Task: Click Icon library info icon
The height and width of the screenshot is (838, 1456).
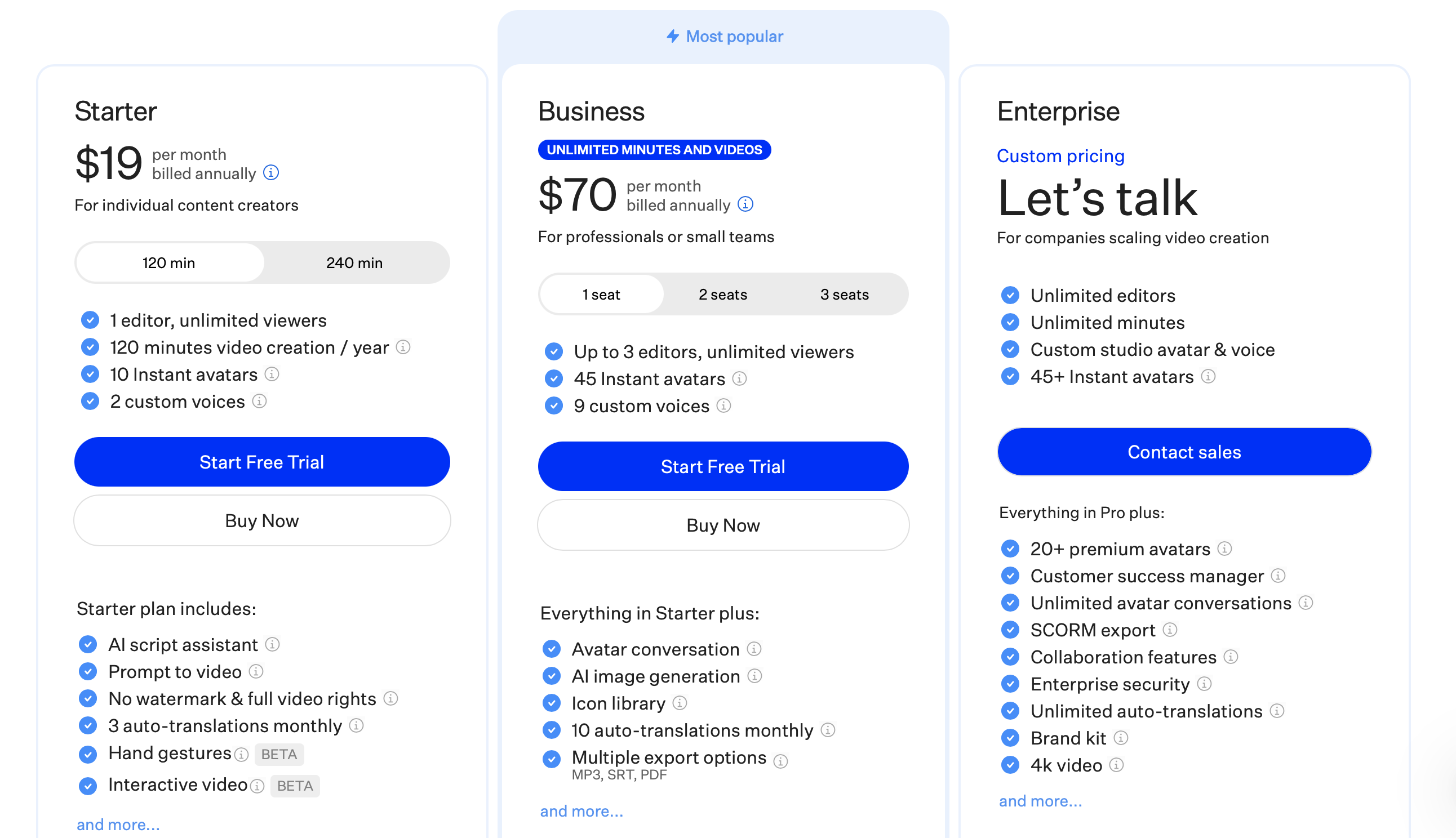Action: coord(680,703)
